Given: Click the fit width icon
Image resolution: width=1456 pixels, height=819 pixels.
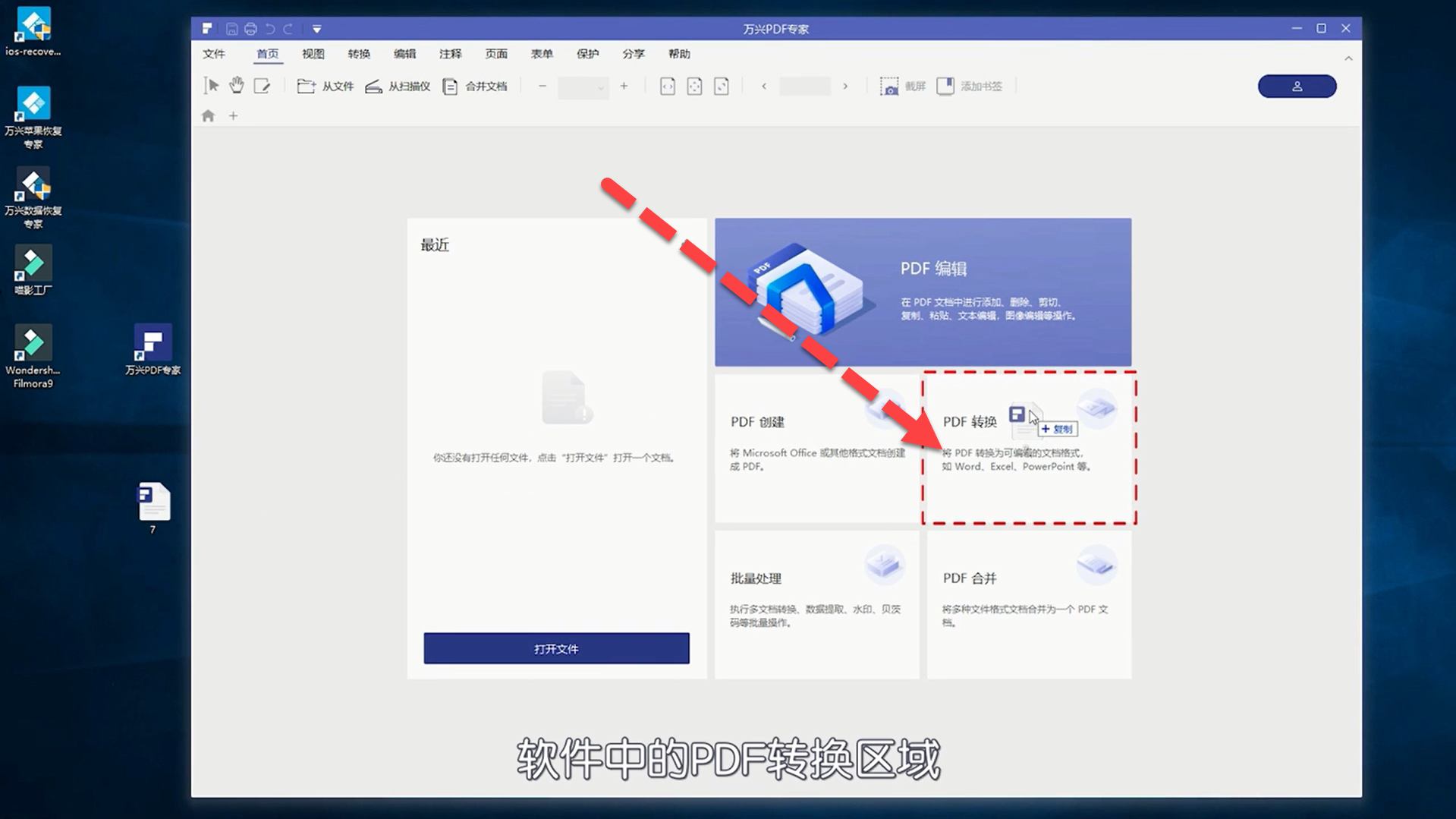Looking at the screenshot, I should pos(668,87).
